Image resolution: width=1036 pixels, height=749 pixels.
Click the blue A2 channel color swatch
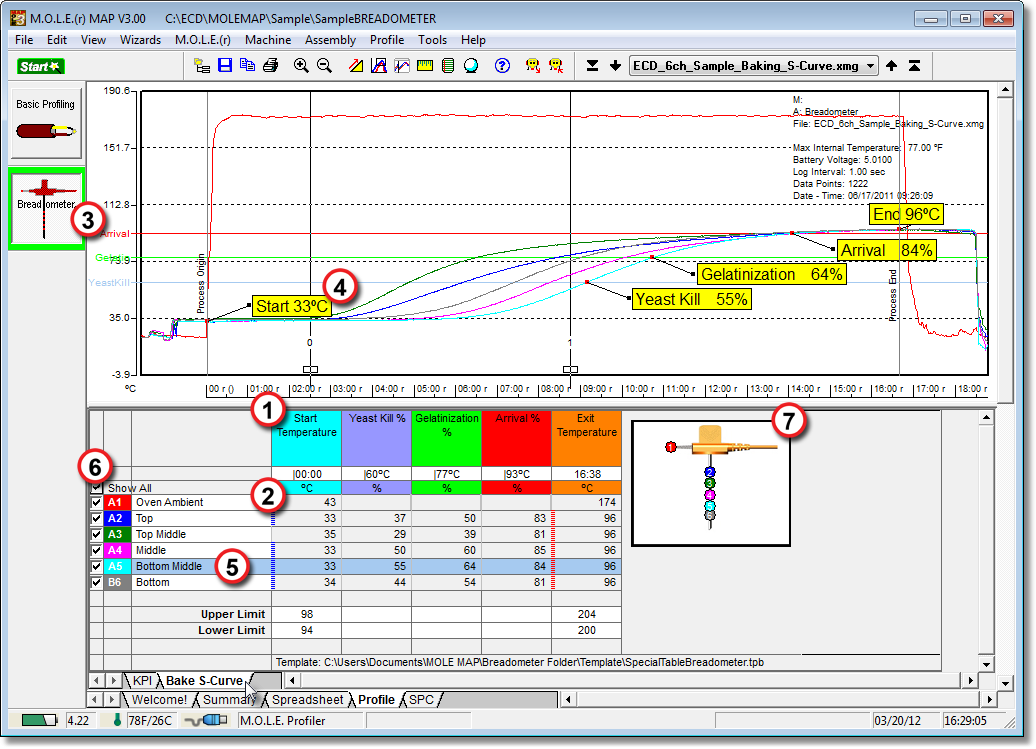(x=116, y=518)
